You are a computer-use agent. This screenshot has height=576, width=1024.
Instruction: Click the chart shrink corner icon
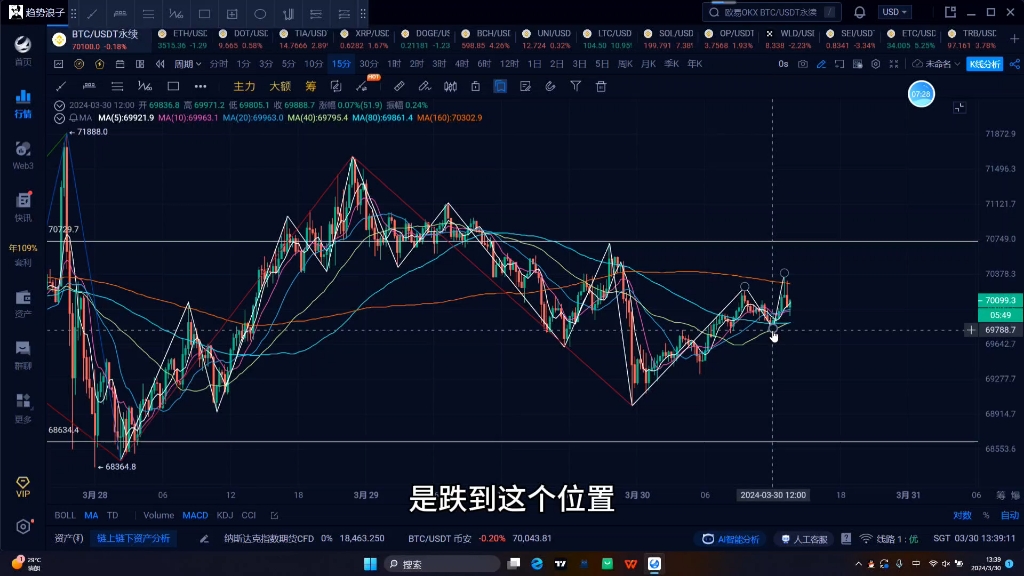tap(959, 108)
